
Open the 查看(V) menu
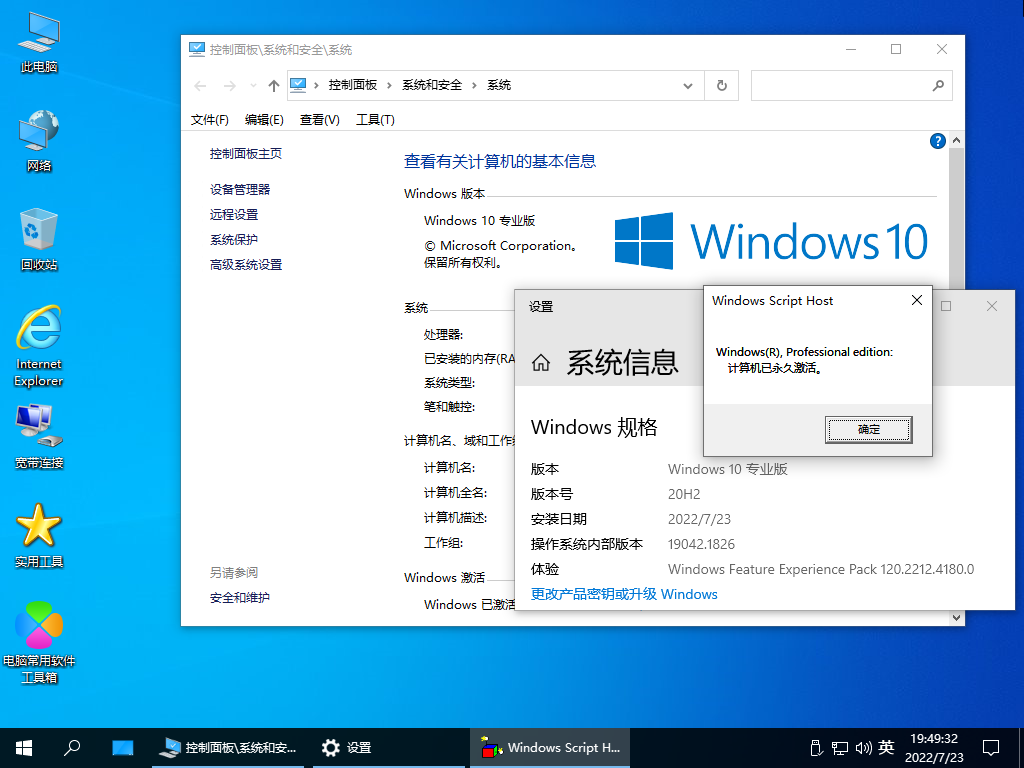[x=319, y=120]
